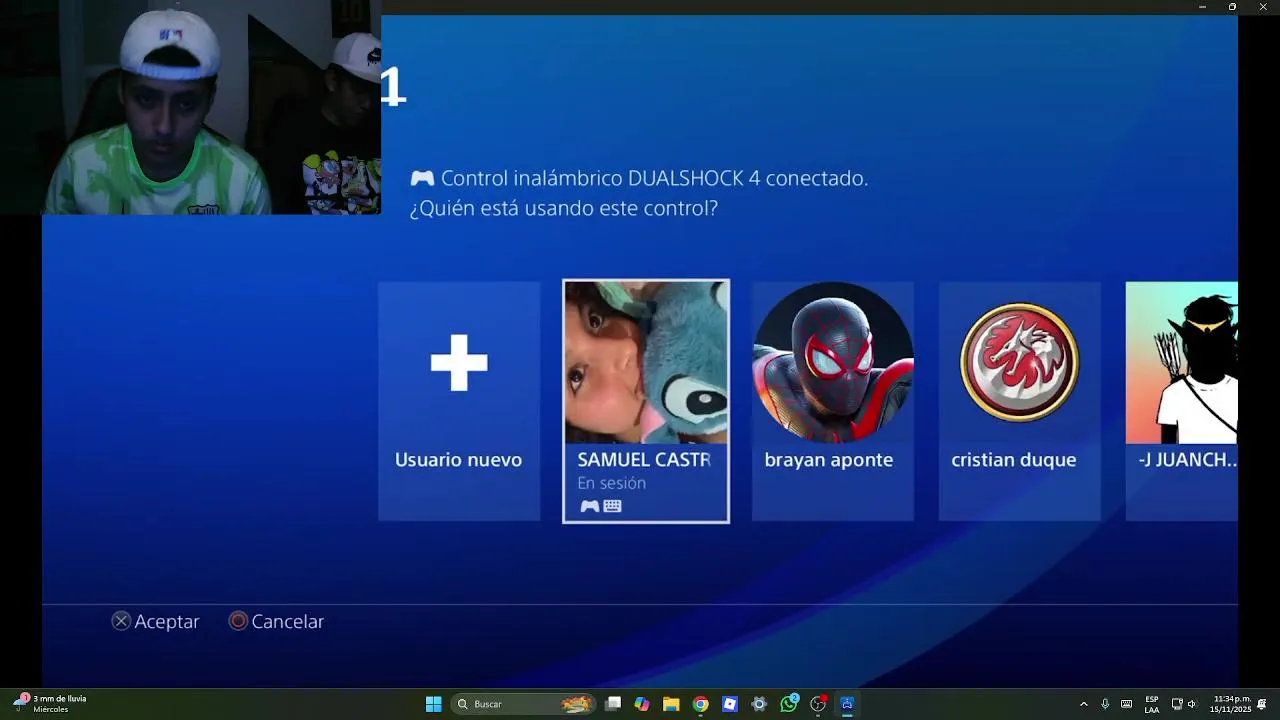The image size is (1280, 720).
Task: Open Settings gear in the taskbar
Action: (x=759, y=704)
